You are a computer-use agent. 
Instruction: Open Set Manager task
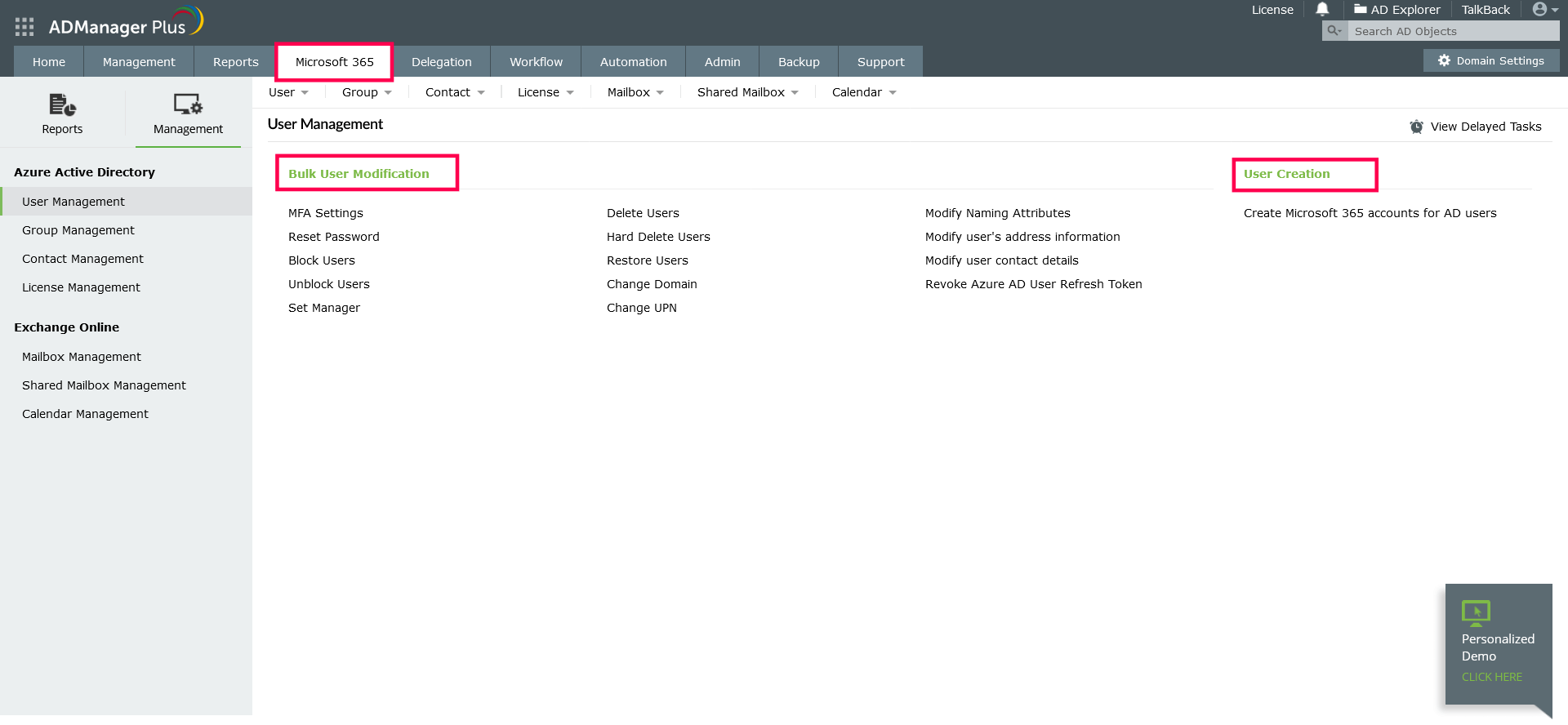tap(324, 308)
